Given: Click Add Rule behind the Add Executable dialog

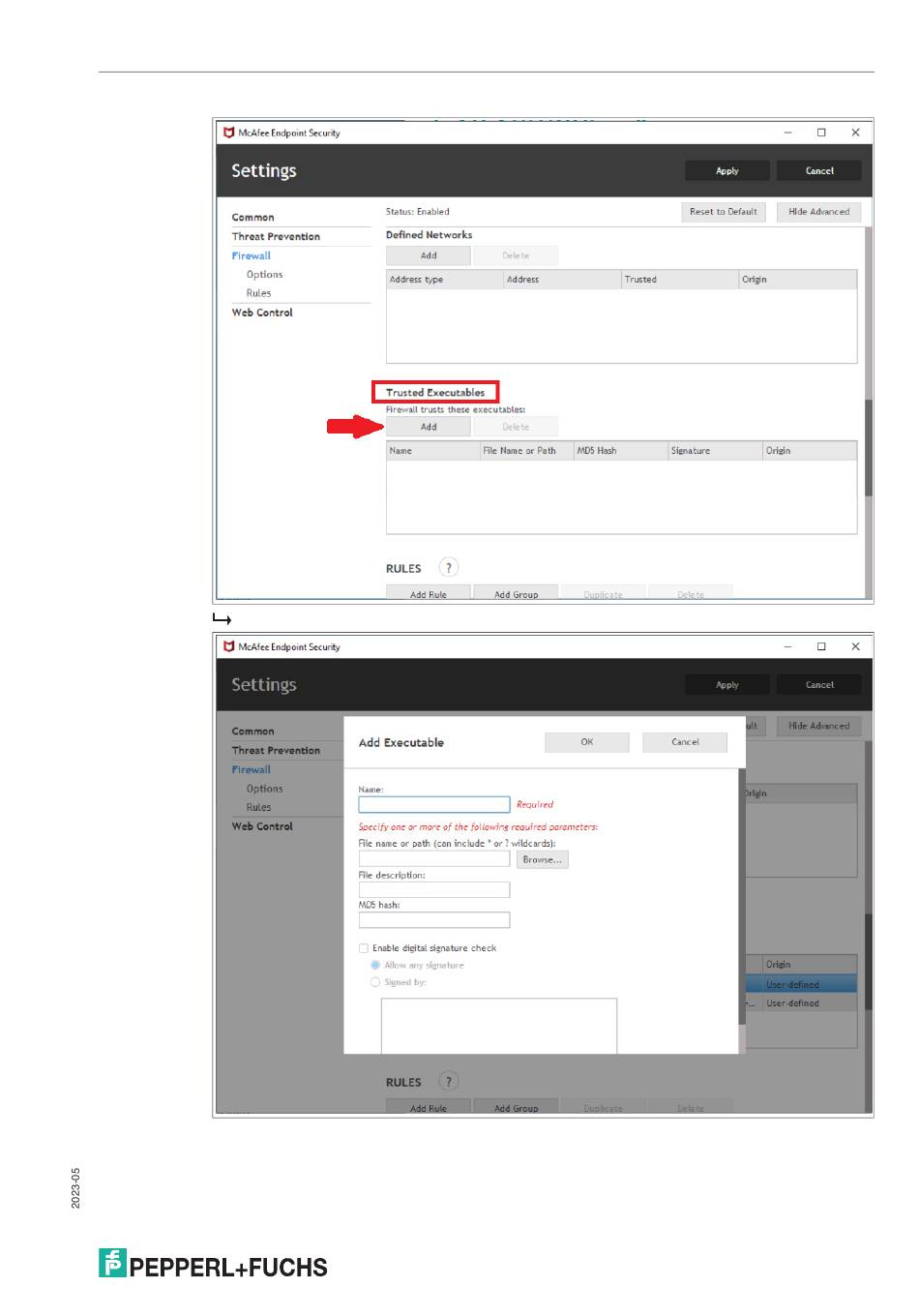Looking at the screenshot, I should (429, 1107).
